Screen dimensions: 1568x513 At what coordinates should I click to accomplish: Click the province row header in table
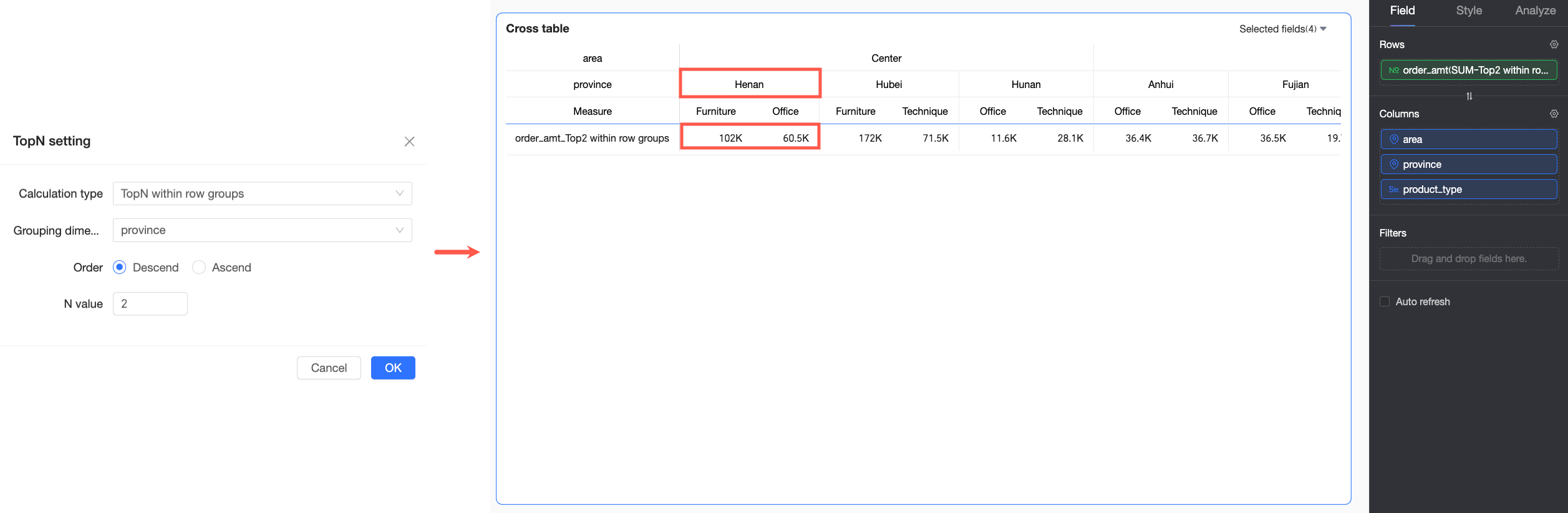(x=593, y=84)
